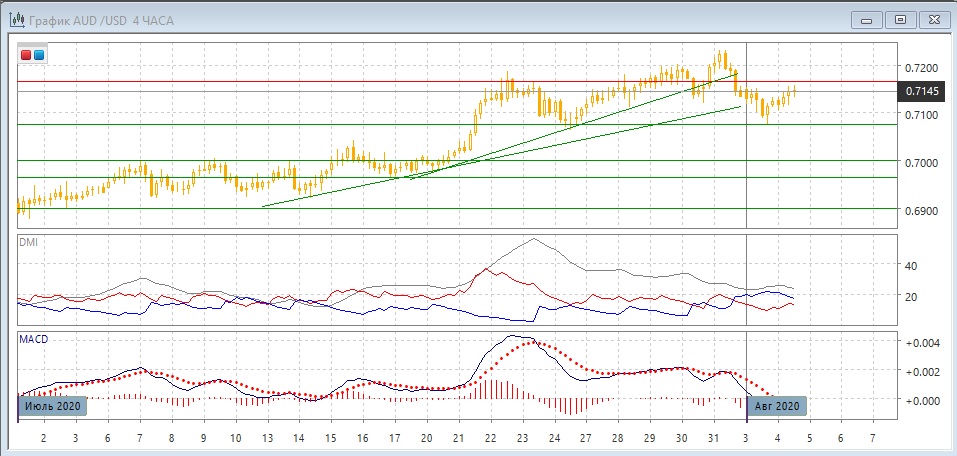
Task: Click the 0.7000 price axis label
Action: (x=920, y=163)
